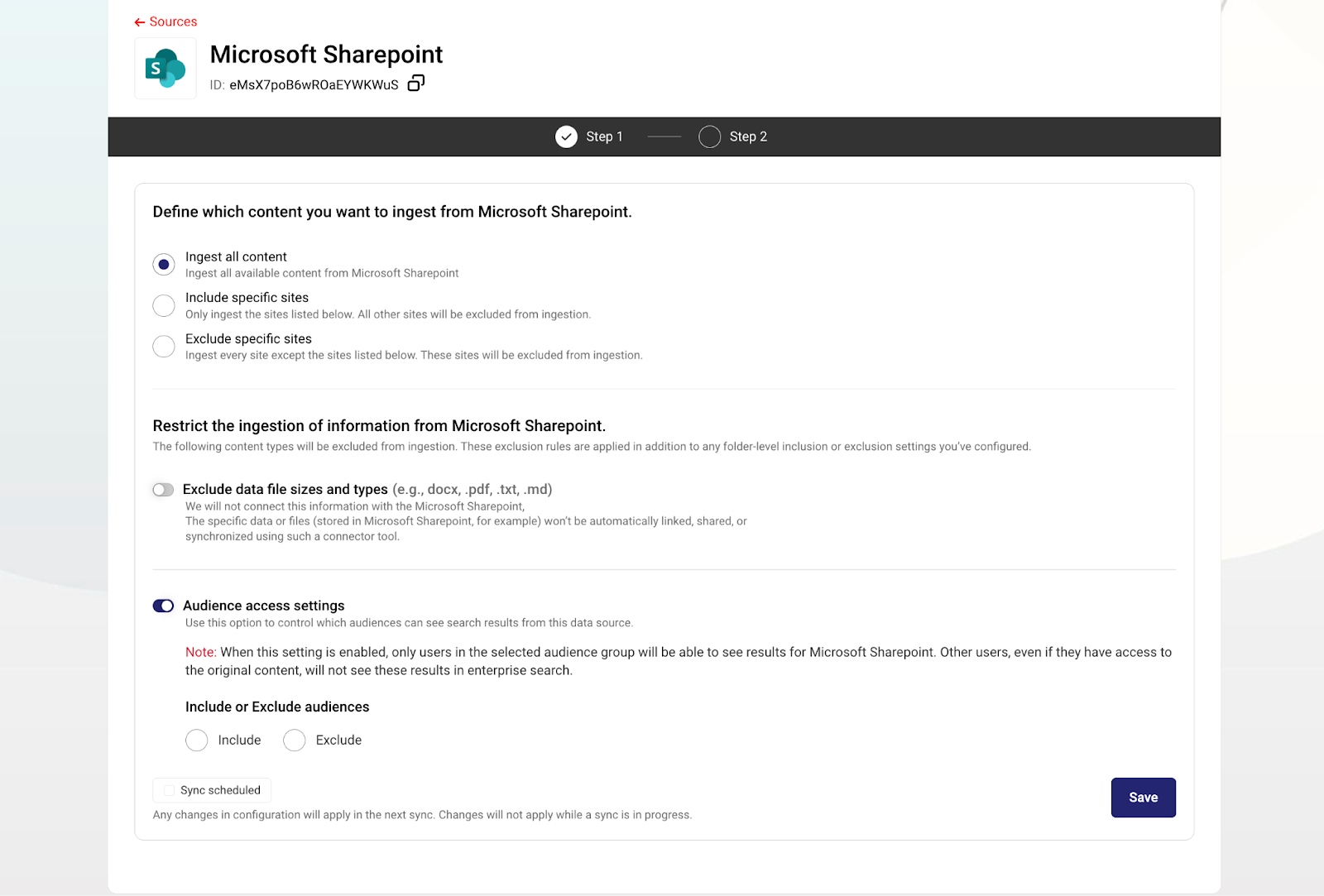
Task: Select the Ingest all content radio button
Action: pos(164,265)
